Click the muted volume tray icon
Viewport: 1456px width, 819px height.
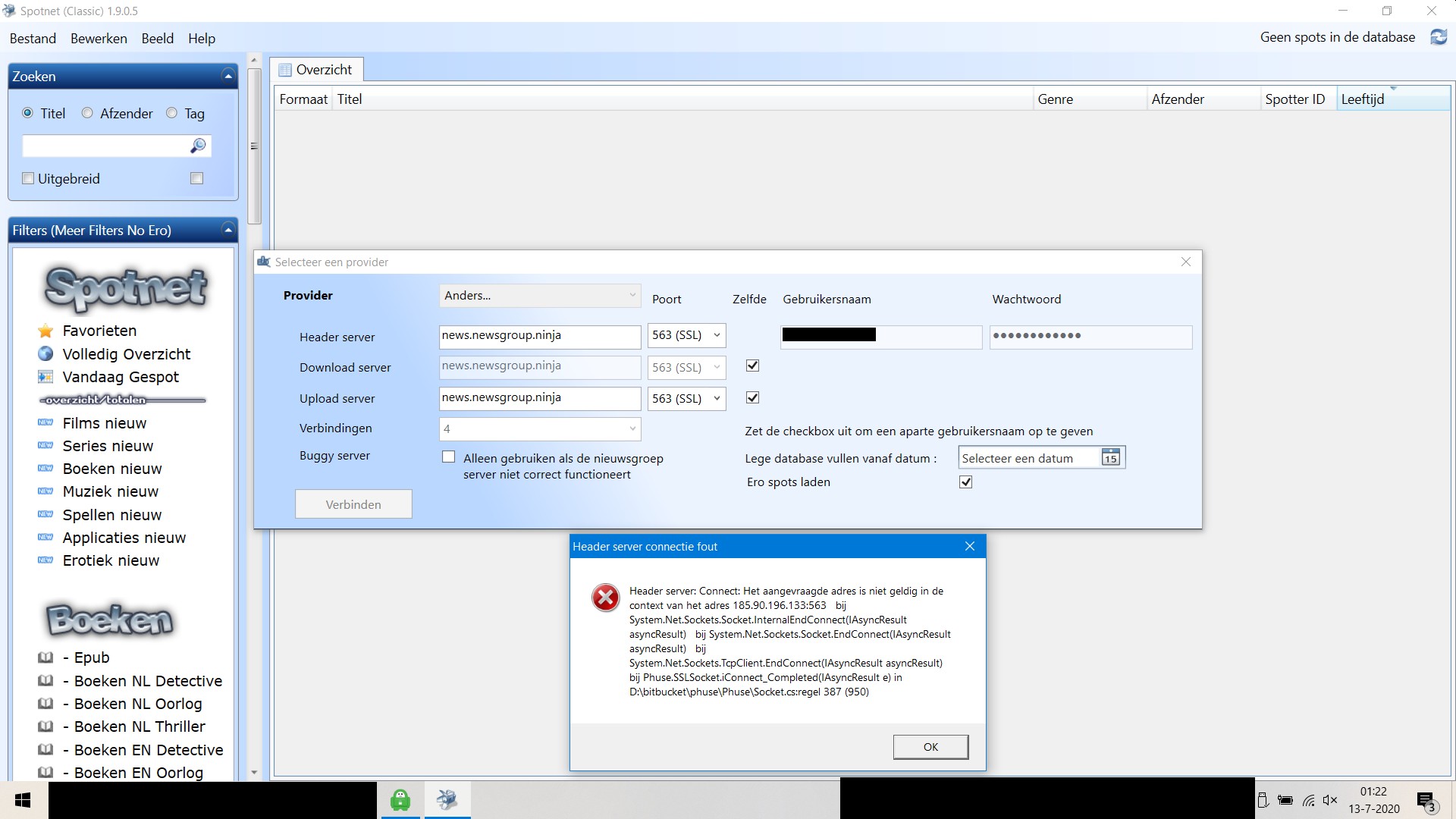point(1330,800)
